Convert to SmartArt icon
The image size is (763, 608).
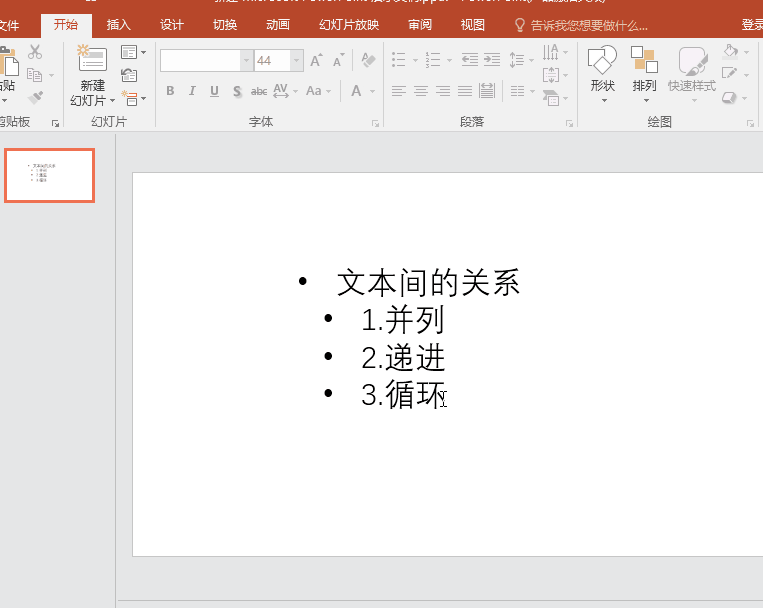(x=551, y=98)
